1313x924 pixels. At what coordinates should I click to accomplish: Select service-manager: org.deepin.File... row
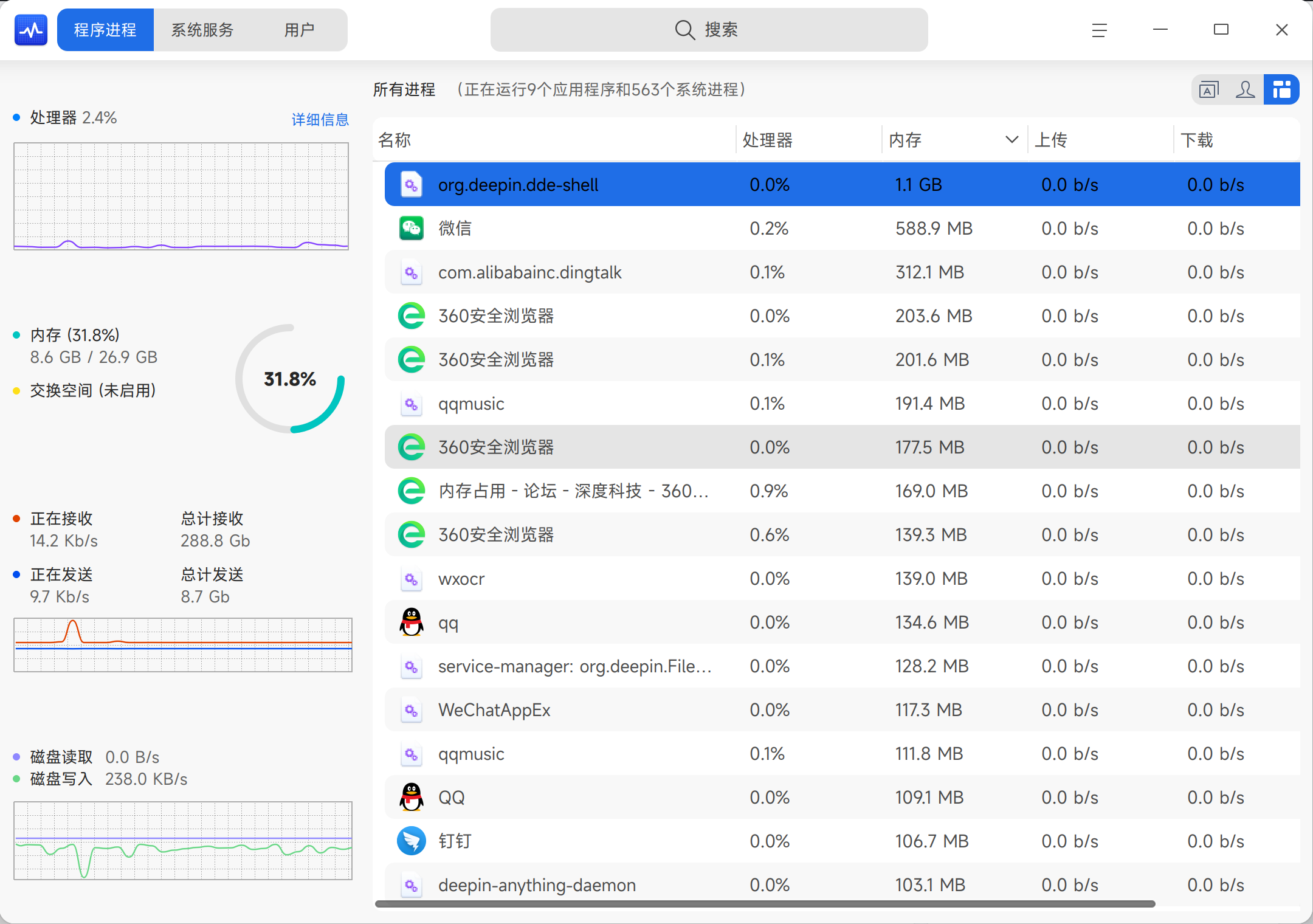tap(843, 666)
